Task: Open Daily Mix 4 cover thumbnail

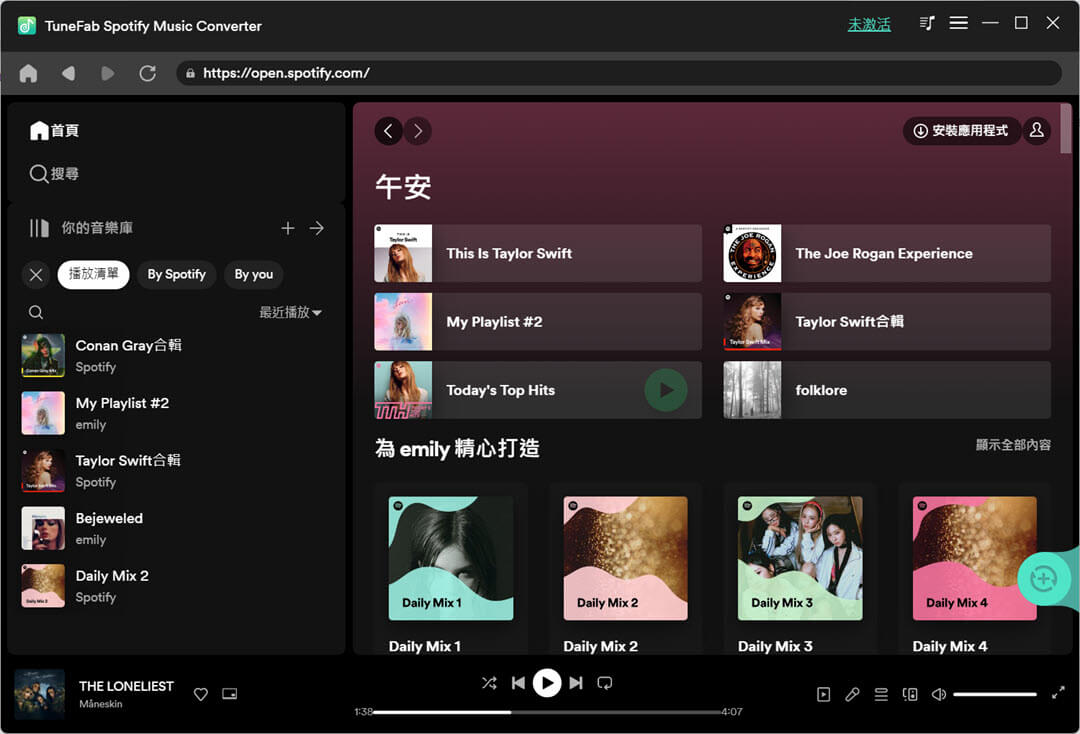Action: click(975, 558)
